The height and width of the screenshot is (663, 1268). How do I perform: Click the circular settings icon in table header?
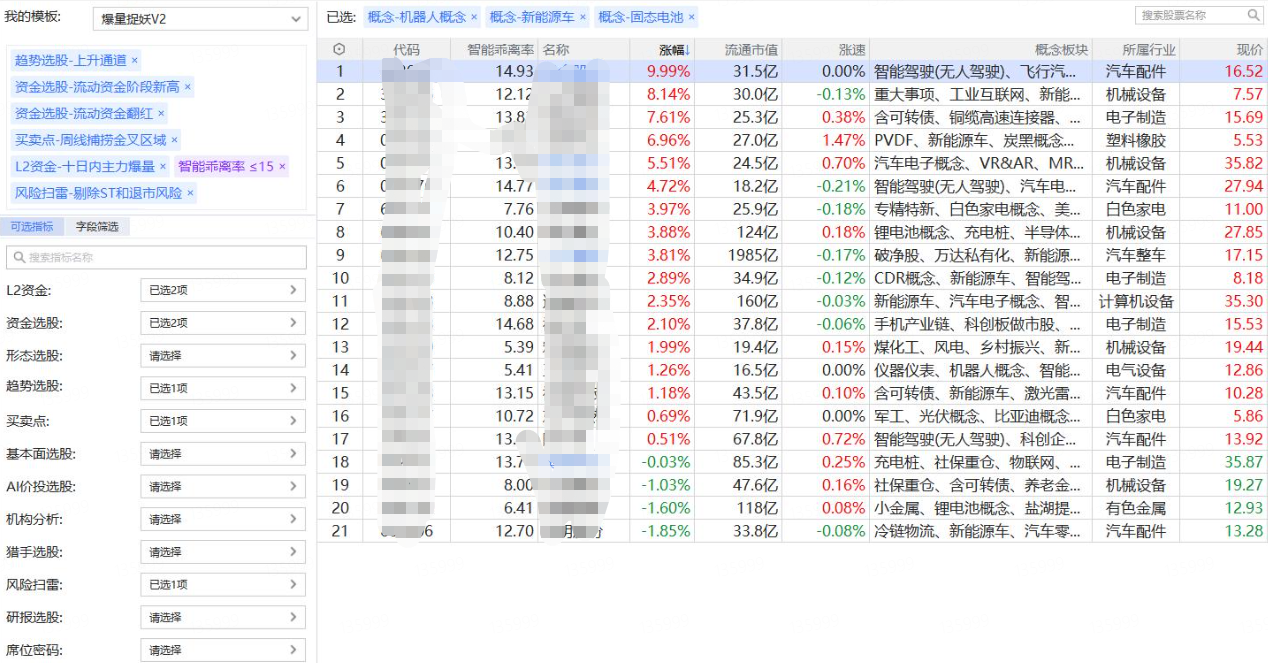(339, 49)
